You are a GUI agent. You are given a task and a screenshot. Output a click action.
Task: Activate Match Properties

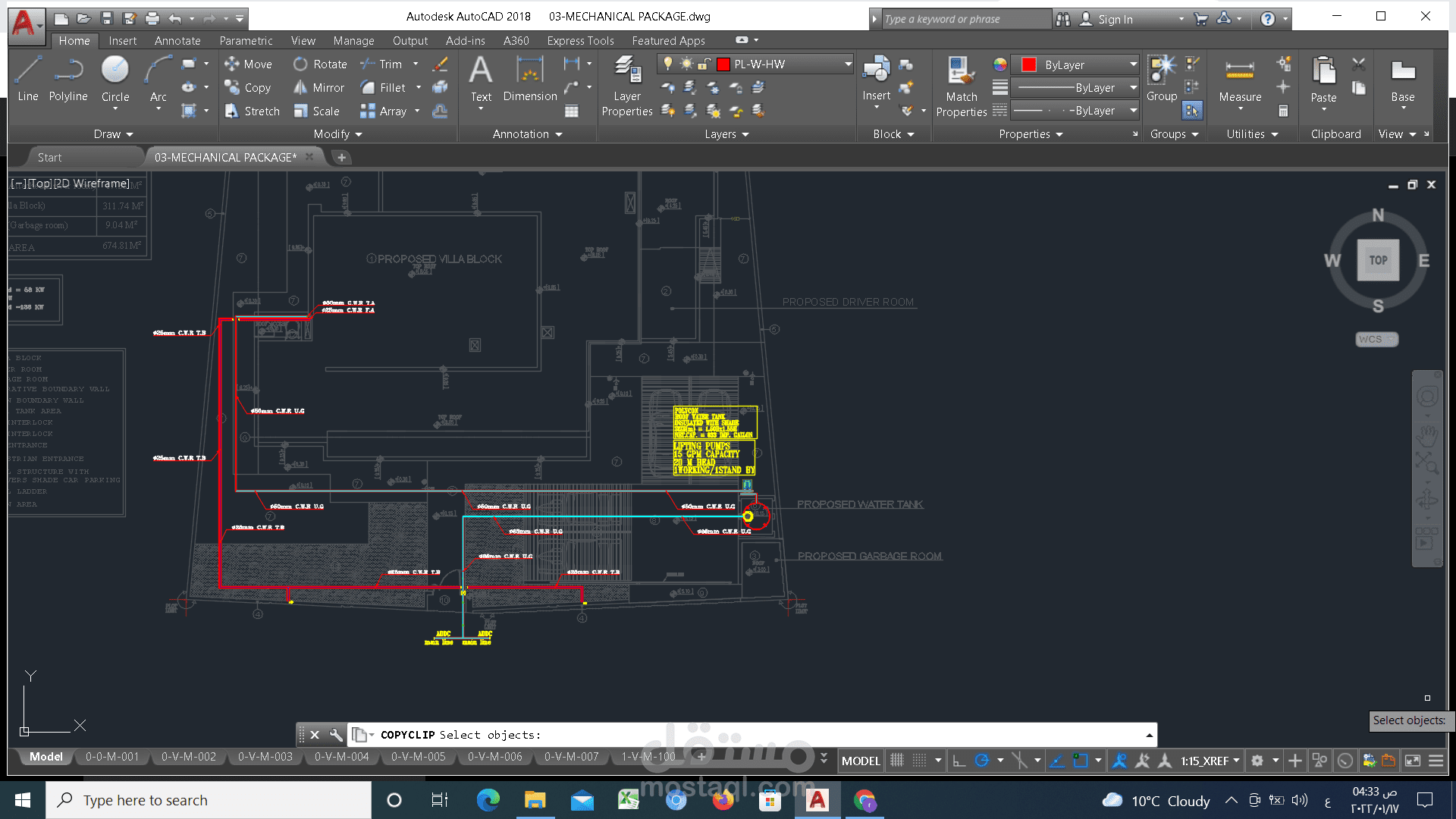tap(962, 86)
